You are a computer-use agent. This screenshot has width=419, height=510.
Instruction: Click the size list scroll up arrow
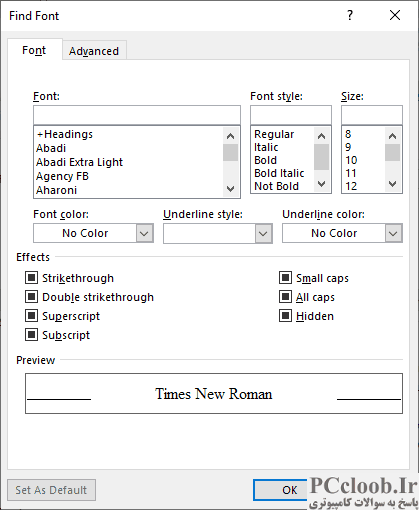pyautogui.click(x=392, y=136)
